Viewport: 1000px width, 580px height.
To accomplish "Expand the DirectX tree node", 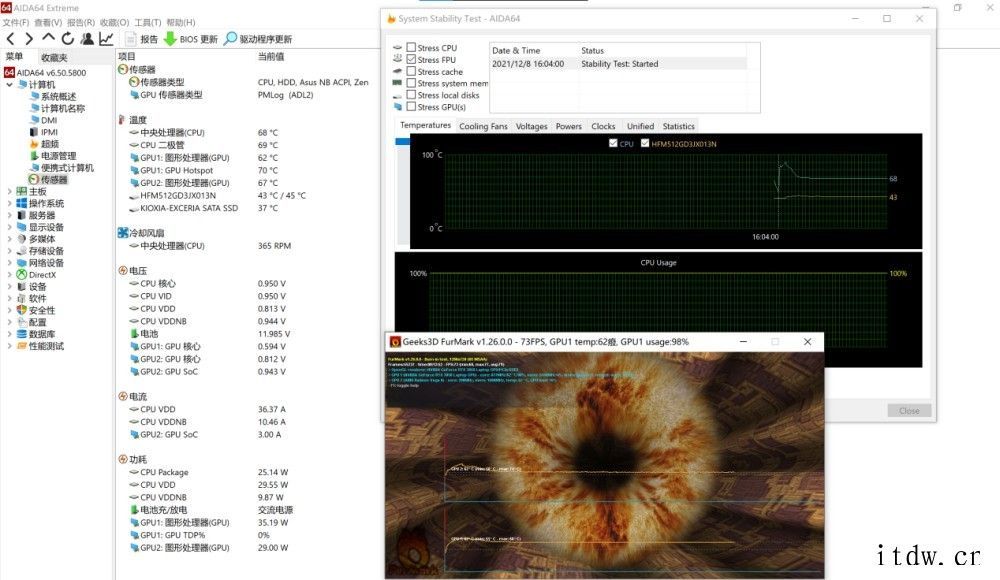I will [9, 274].
